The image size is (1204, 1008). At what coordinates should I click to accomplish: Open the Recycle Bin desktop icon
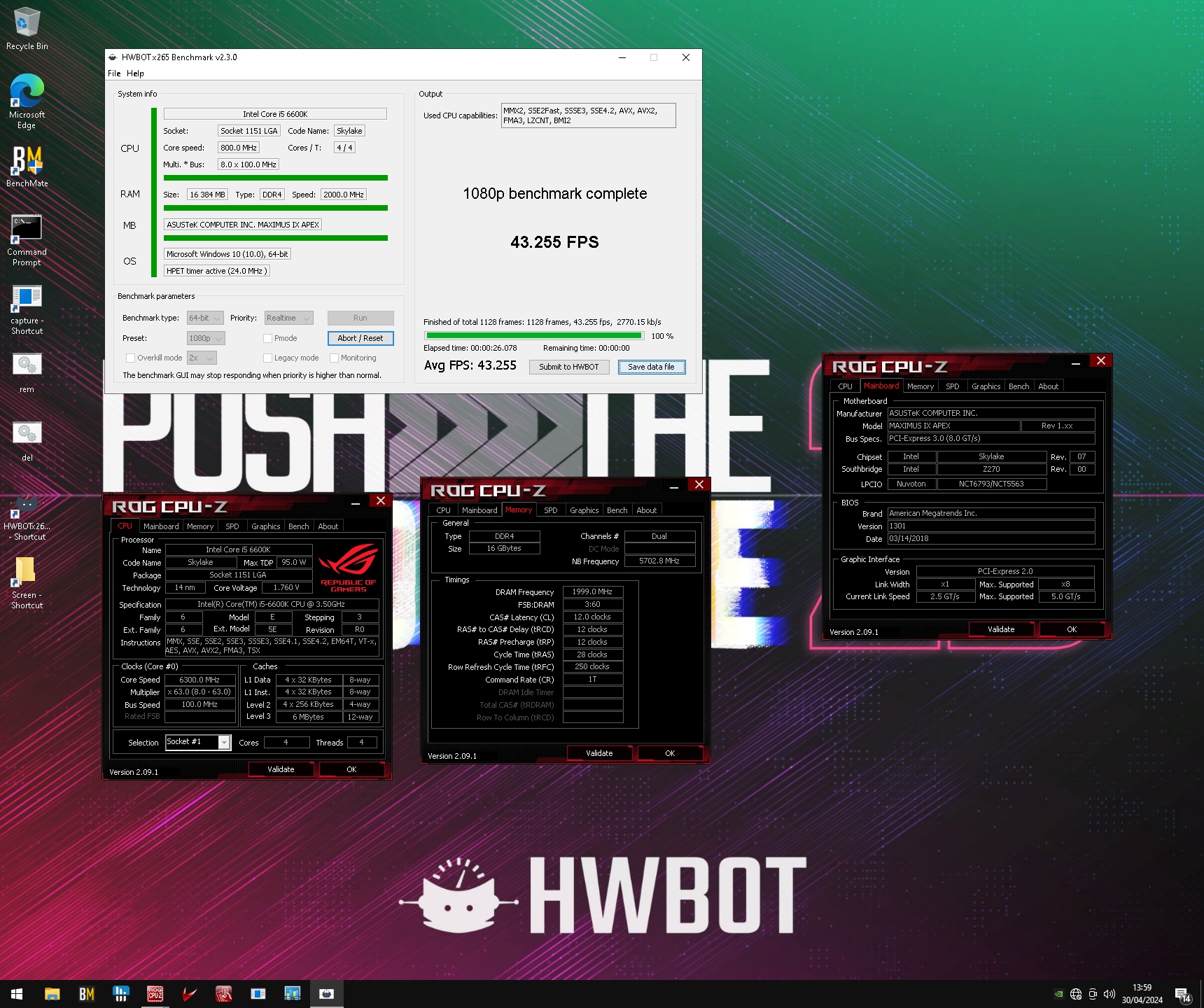[x=27, y=28]
